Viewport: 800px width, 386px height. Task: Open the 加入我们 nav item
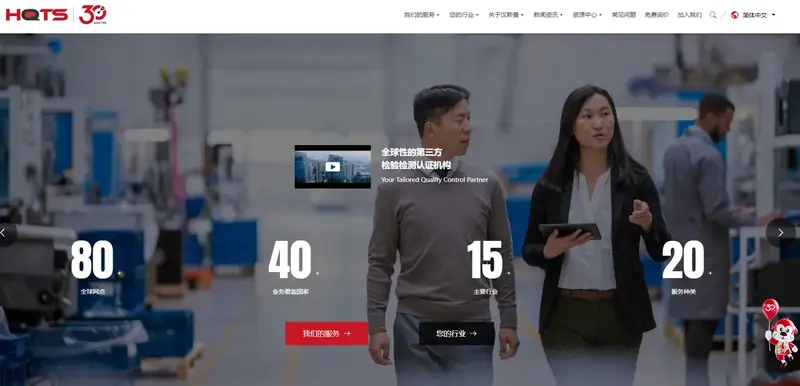click(689, 15)
